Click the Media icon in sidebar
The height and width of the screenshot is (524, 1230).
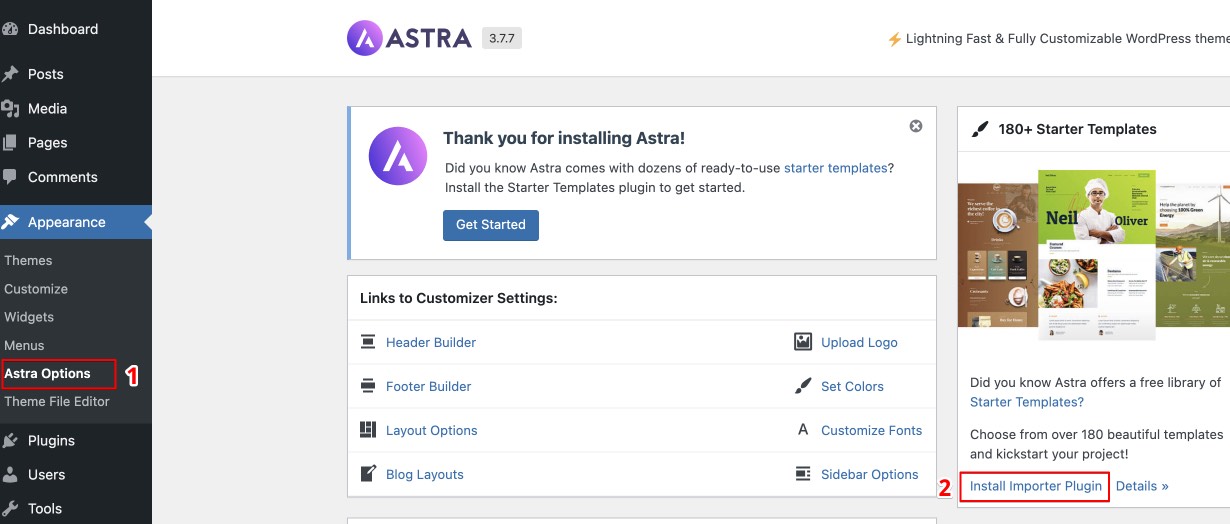click(10, 108)
